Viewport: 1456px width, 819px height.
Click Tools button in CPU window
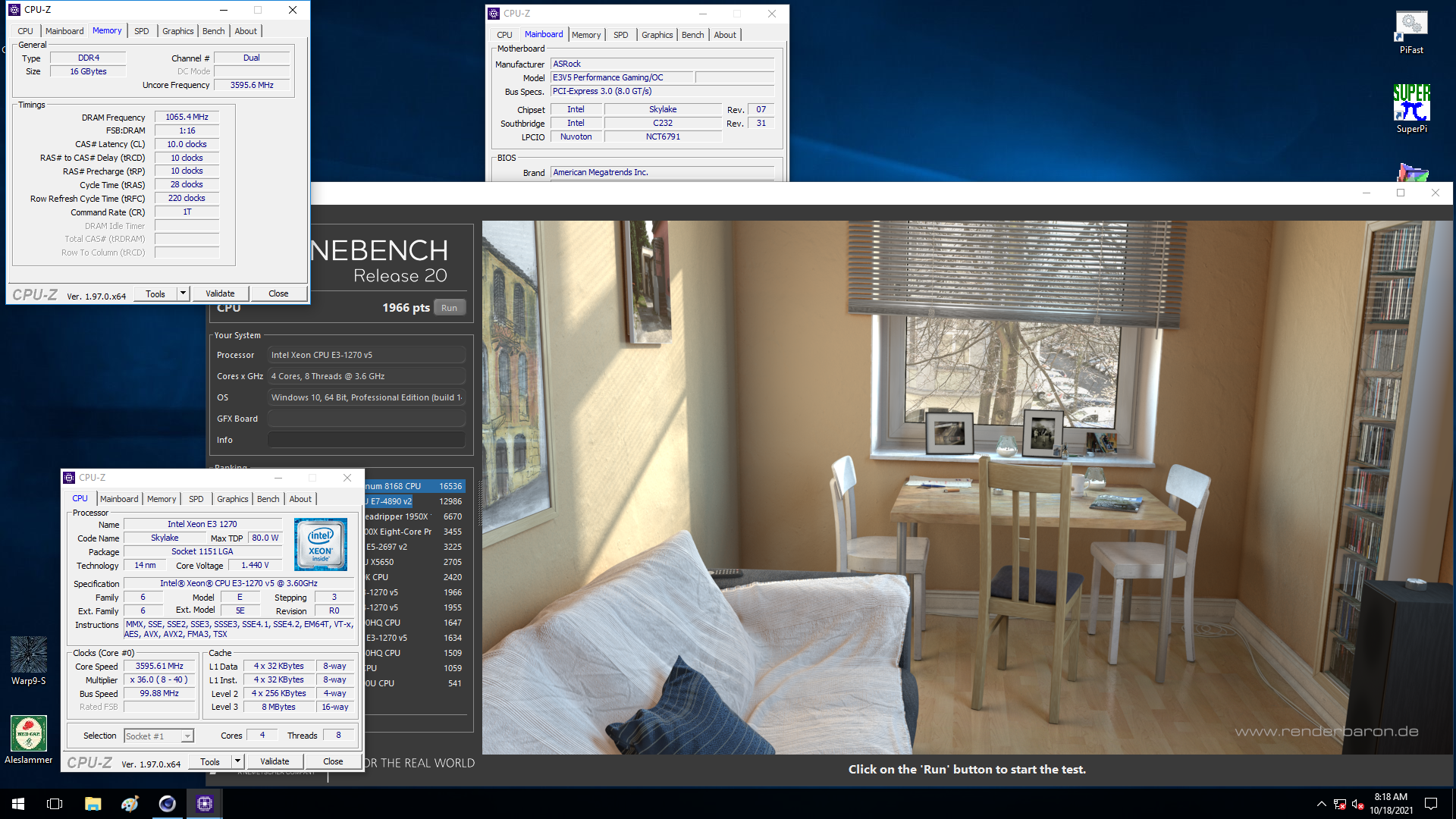click(210, 761)
